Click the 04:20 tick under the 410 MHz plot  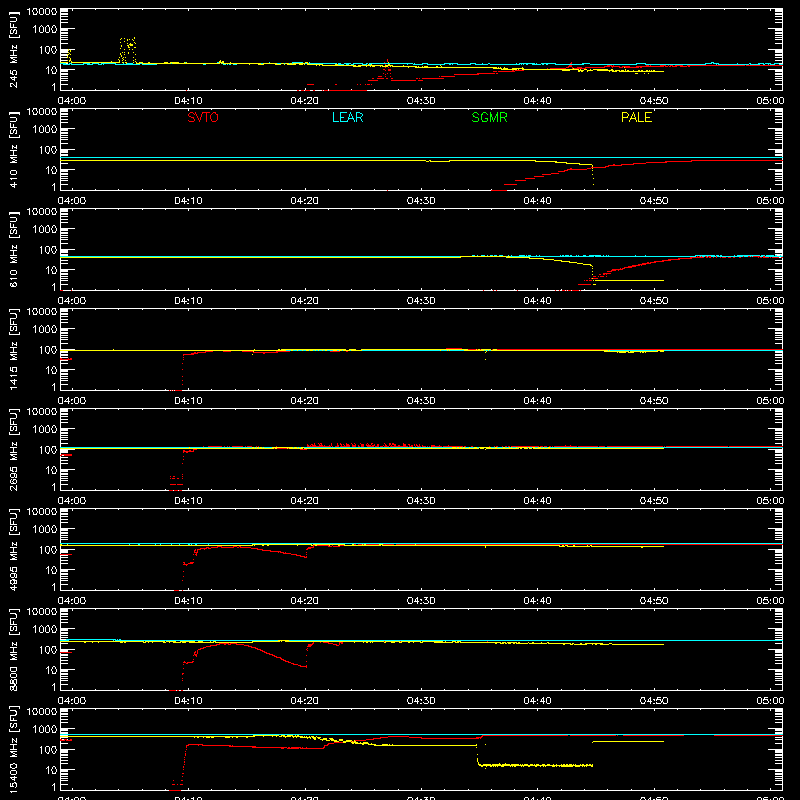pyautogui.click(x=305, y=201)
